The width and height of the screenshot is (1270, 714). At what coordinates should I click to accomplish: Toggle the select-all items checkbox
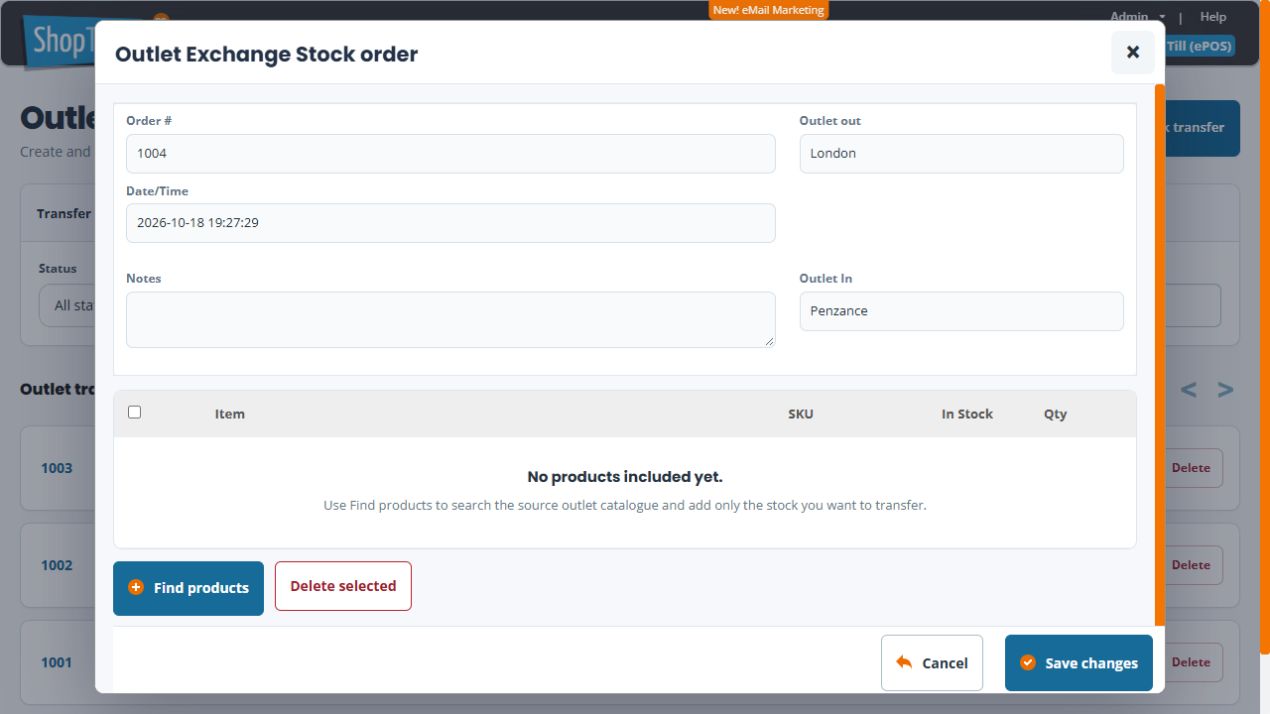tap(135, 412)
